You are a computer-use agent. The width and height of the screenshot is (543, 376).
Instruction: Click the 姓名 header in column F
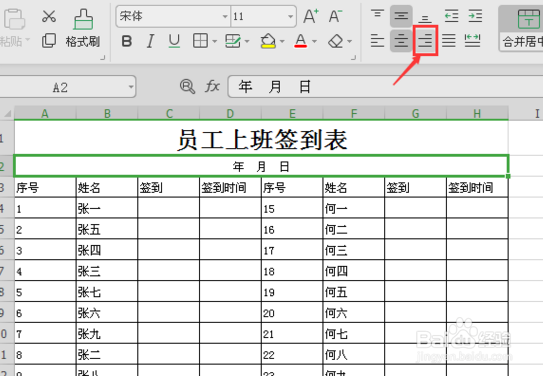354,188
